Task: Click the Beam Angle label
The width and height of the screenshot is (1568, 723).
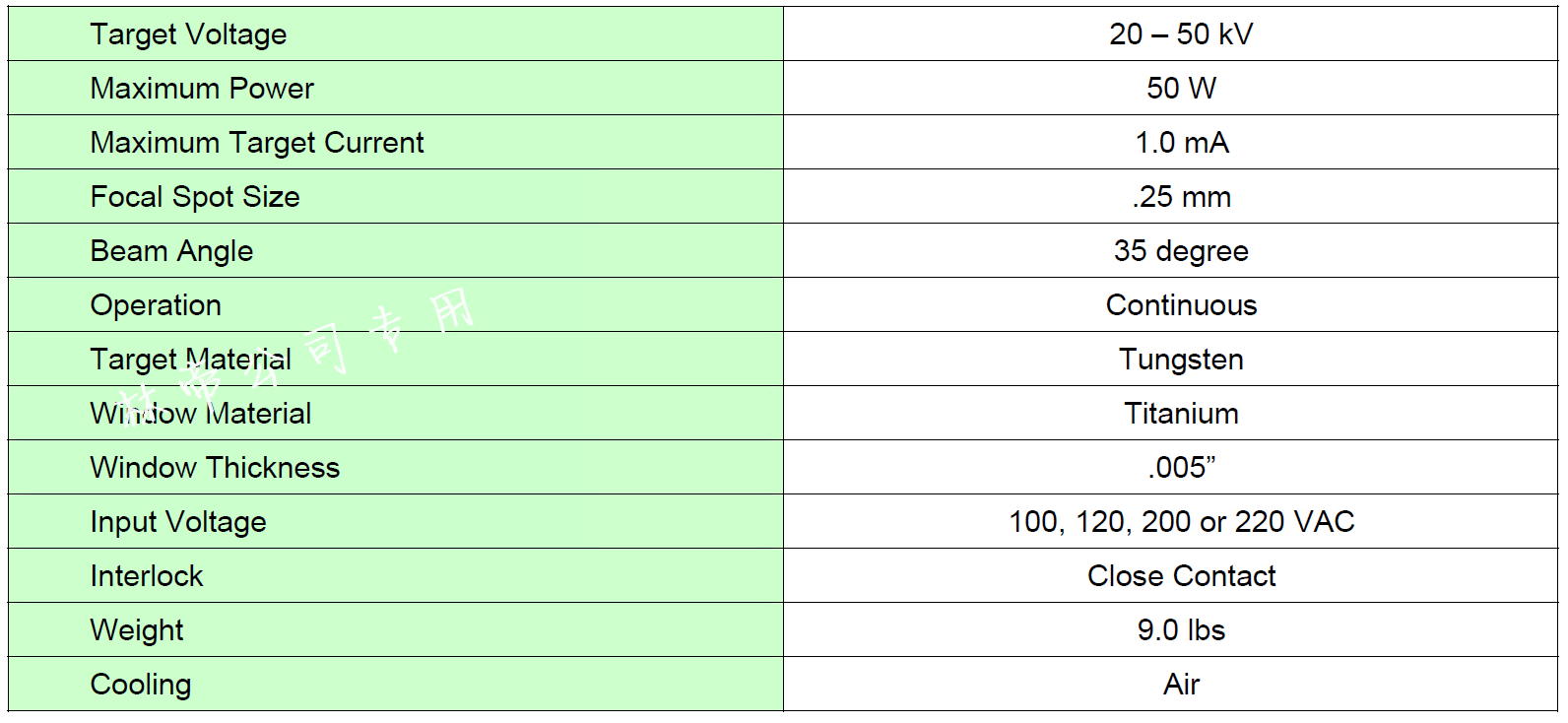Action: 171,251
